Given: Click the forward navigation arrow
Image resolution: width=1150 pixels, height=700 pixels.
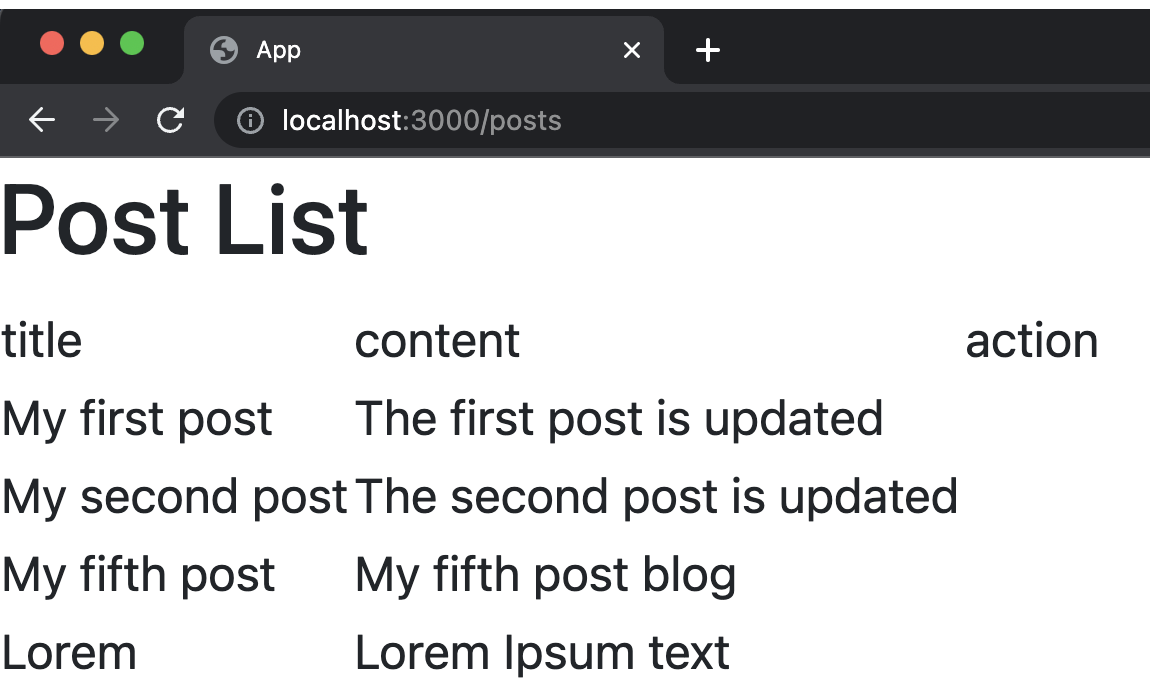Looking at the screenshot, I should [105, 121].
